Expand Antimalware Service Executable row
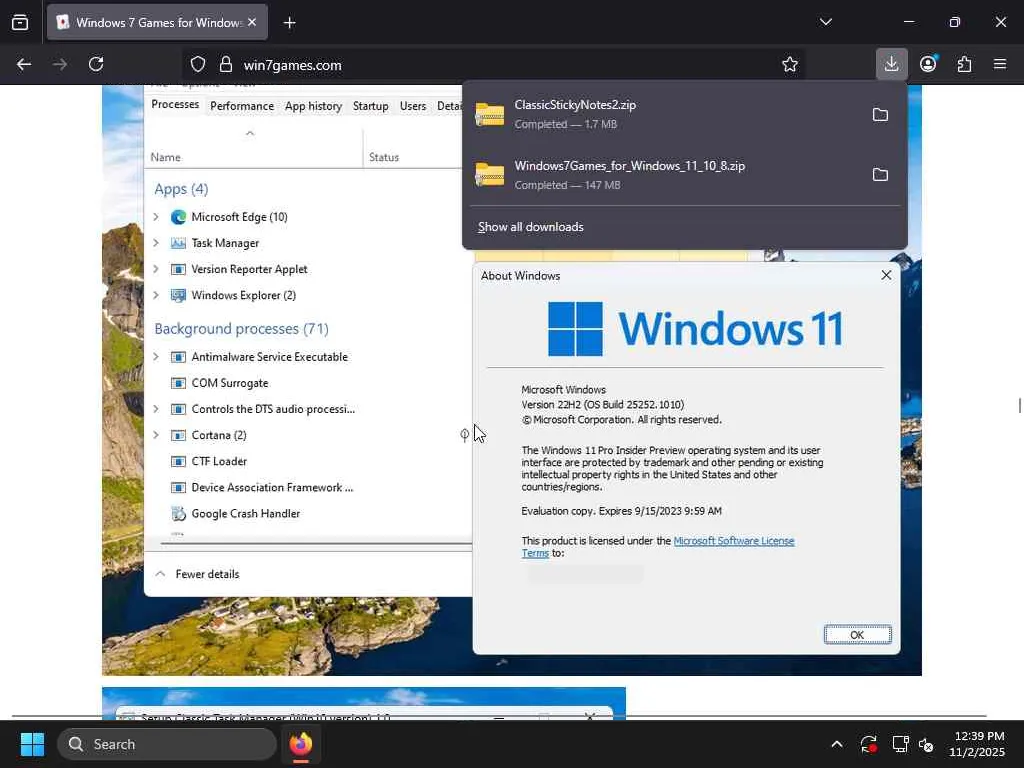The height and width of the screenshot is (768, 1024). [x=156, y=357]
